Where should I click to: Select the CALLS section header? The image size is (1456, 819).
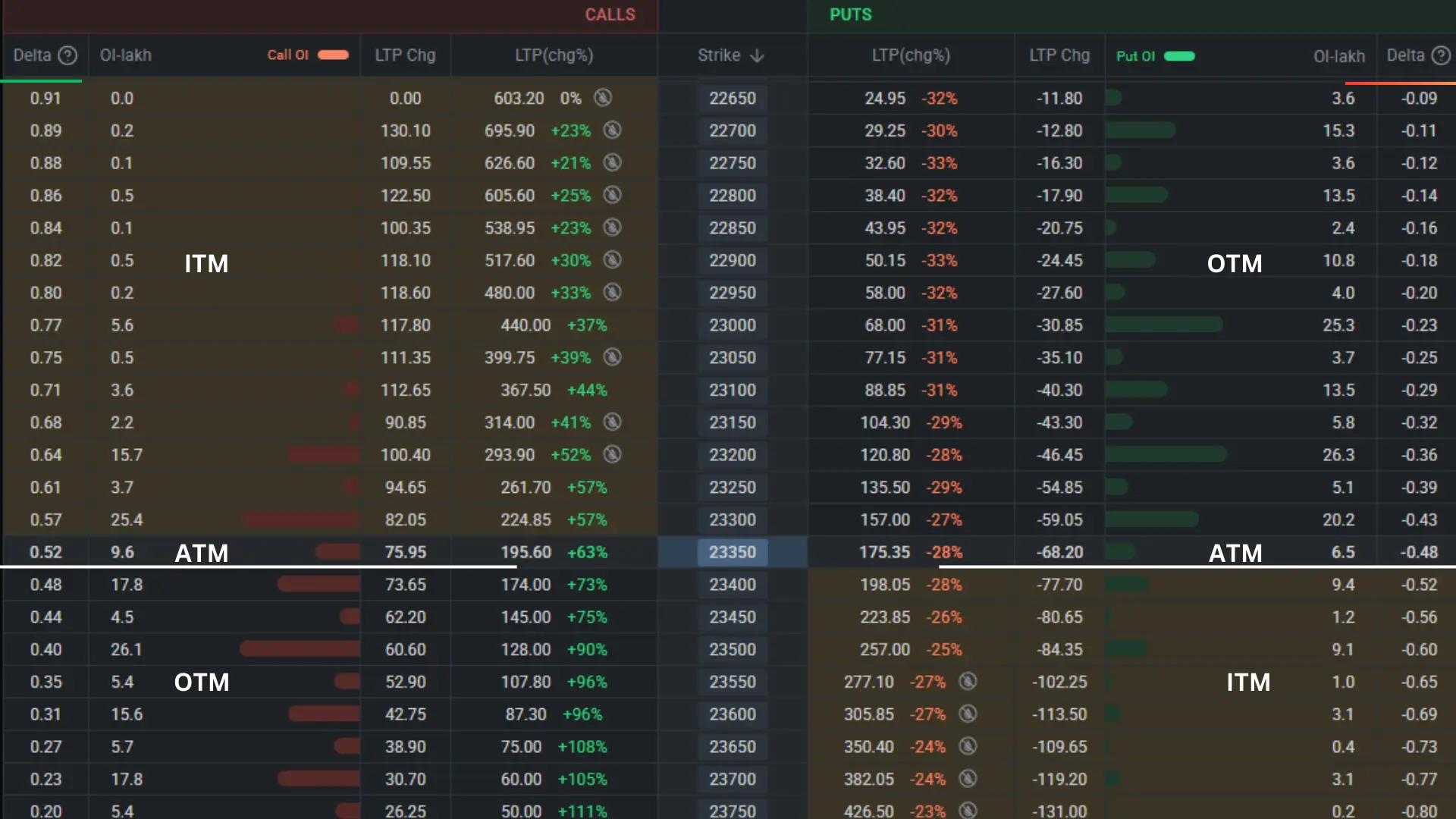point(610,14)
